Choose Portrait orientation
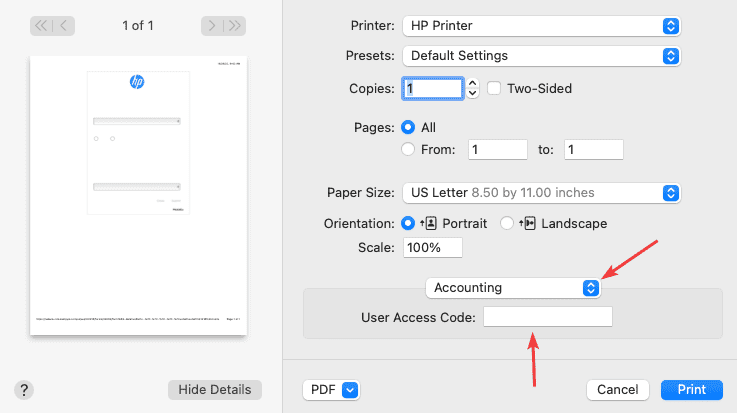Viewport: 737px width, 413px height. tap(408, 223)
